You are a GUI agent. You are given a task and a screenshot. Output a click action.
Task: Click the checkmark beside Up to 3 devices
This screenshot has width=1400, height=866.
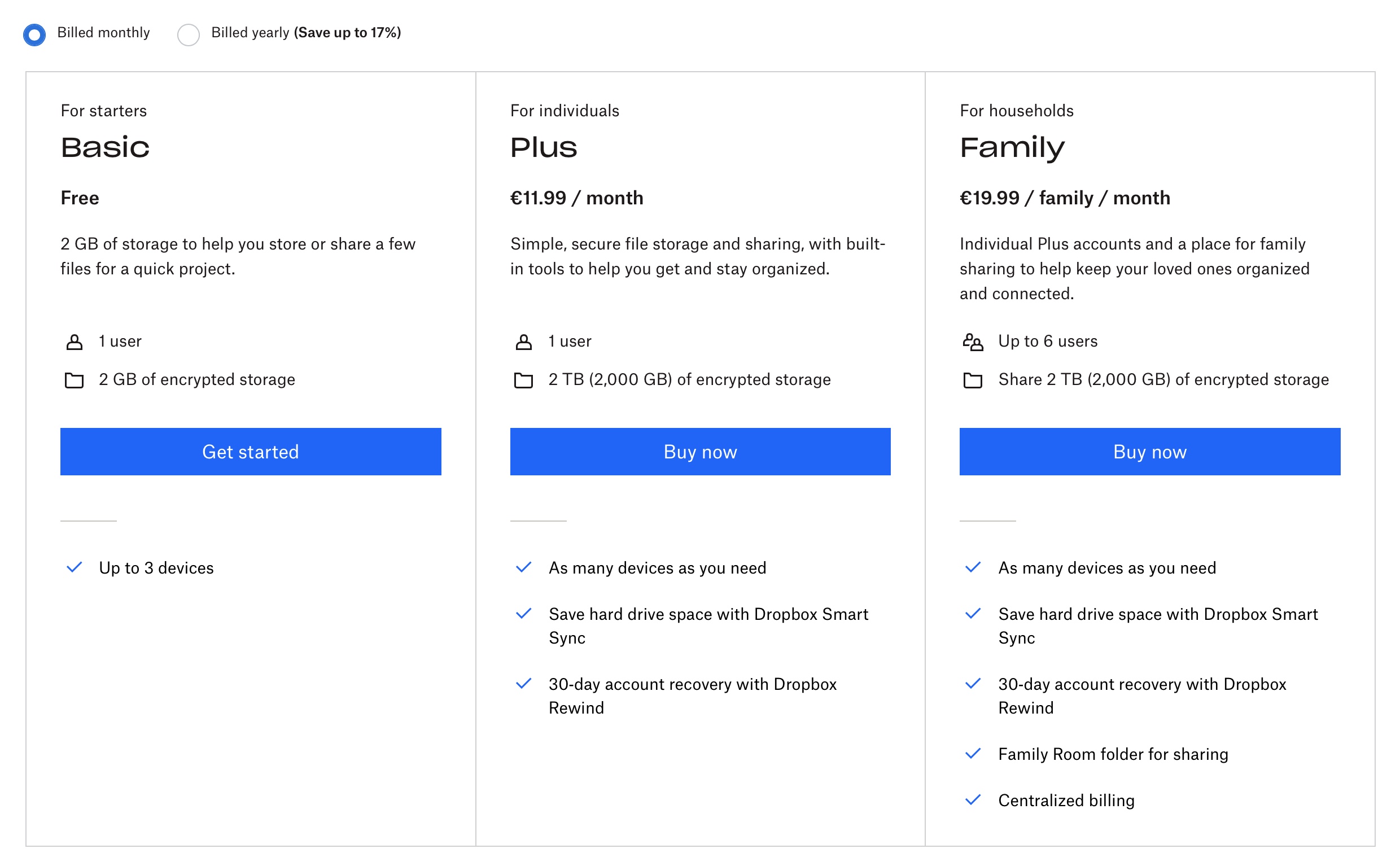75,567
